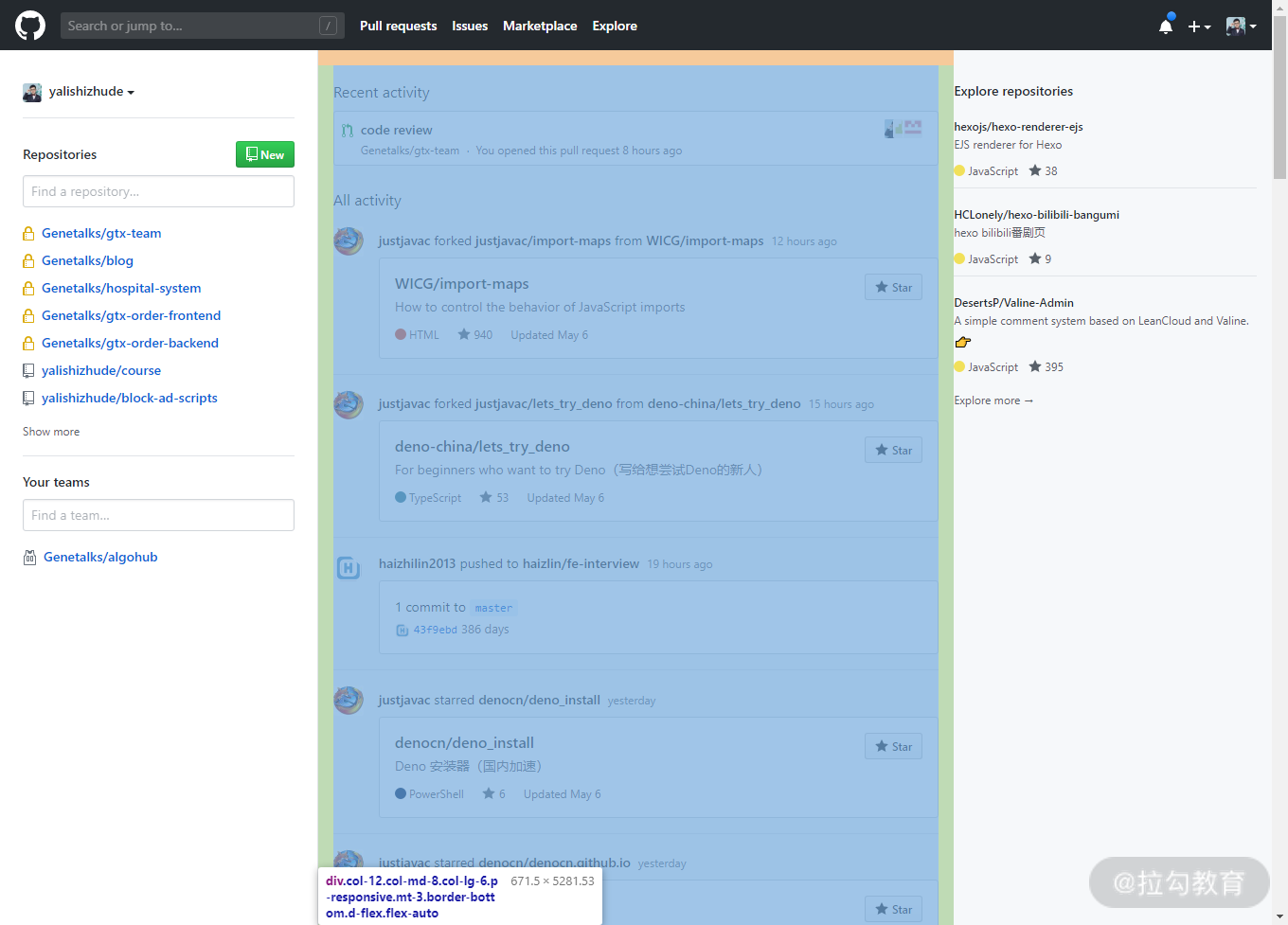Create a New repository
The height and width of the screenshot is (925, 1288).
pos(265,154)
